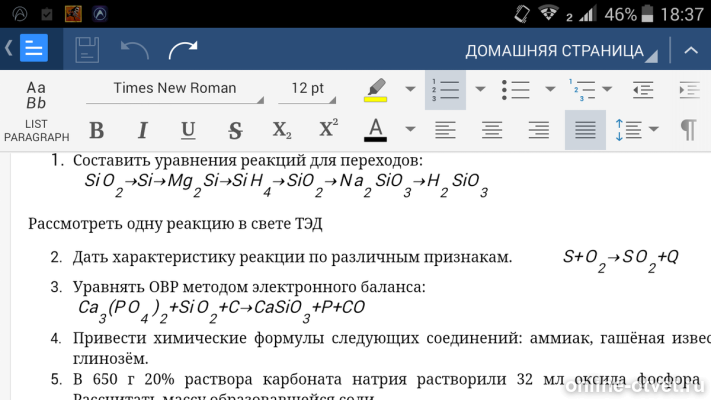Redo the last action
The image size is (711, 400).
(183, 50)
